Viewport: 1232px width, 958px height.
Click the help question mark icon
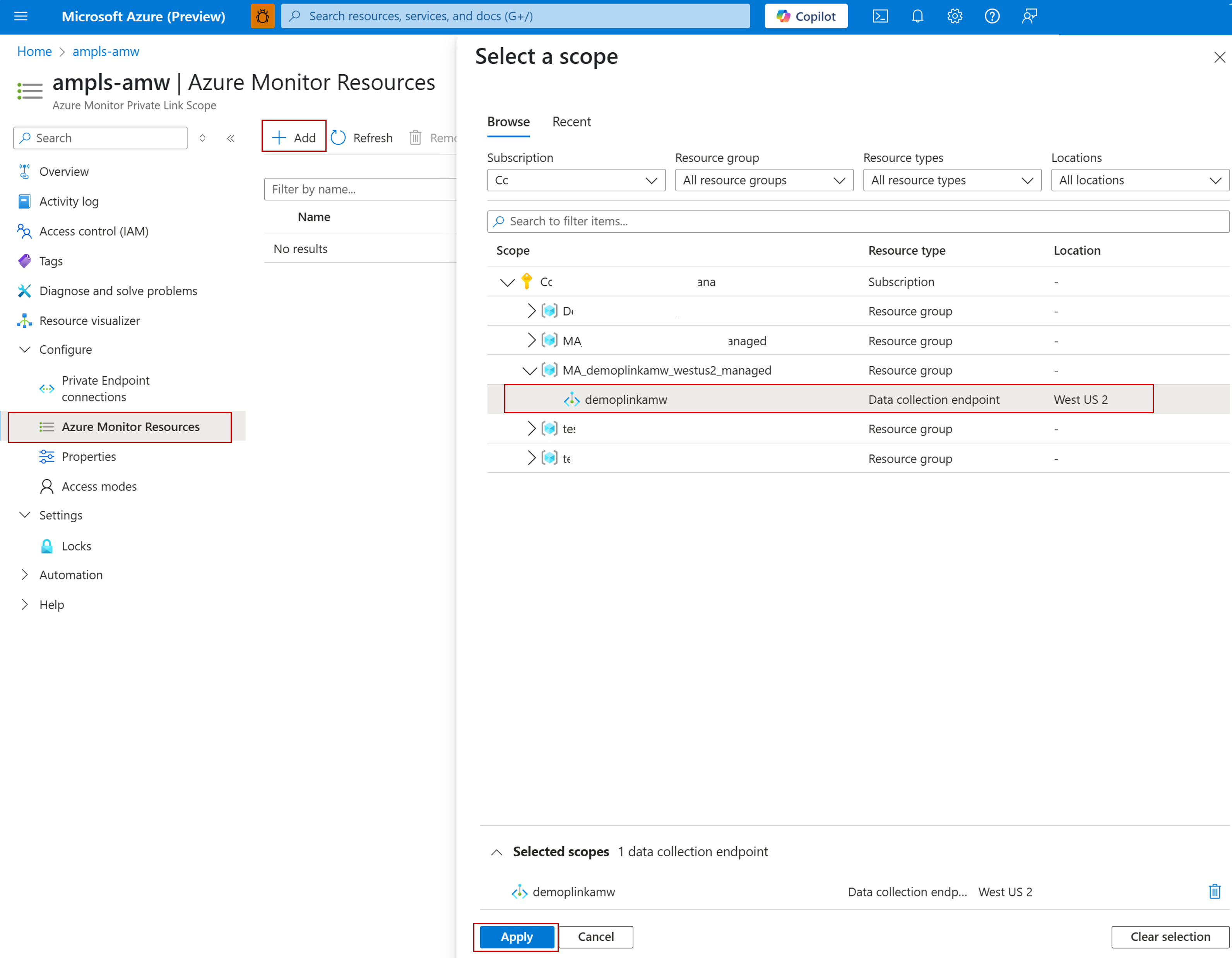point(992,16)
